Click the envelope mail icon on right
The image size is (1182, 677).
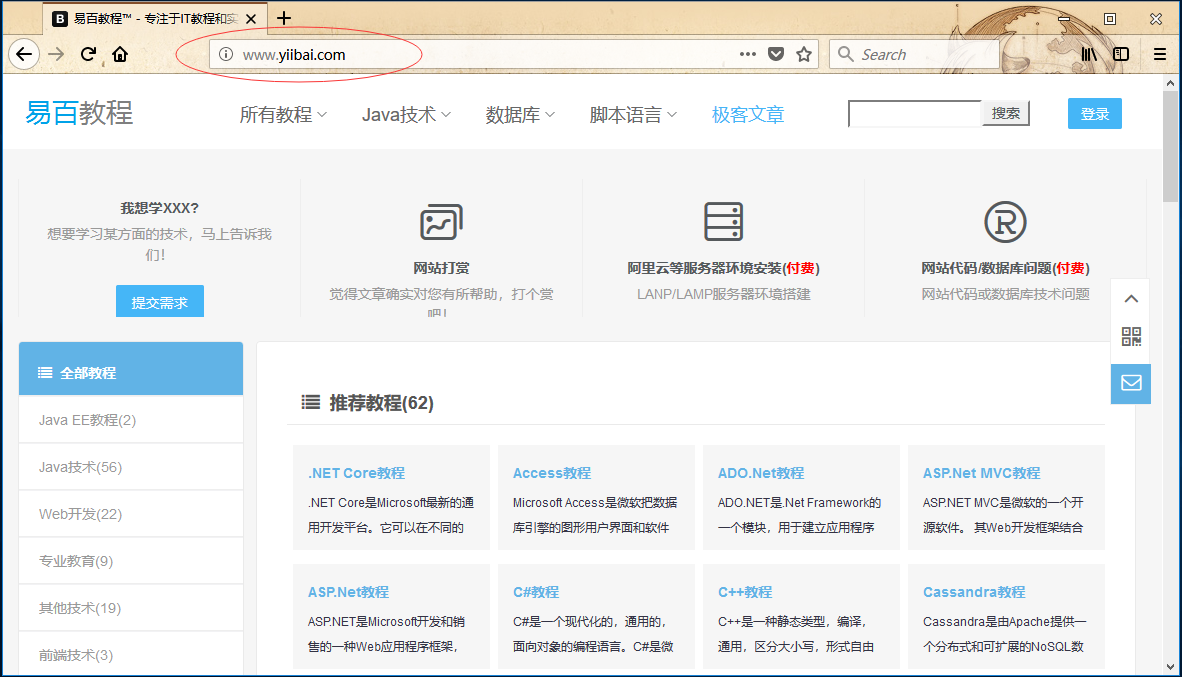1131,383
